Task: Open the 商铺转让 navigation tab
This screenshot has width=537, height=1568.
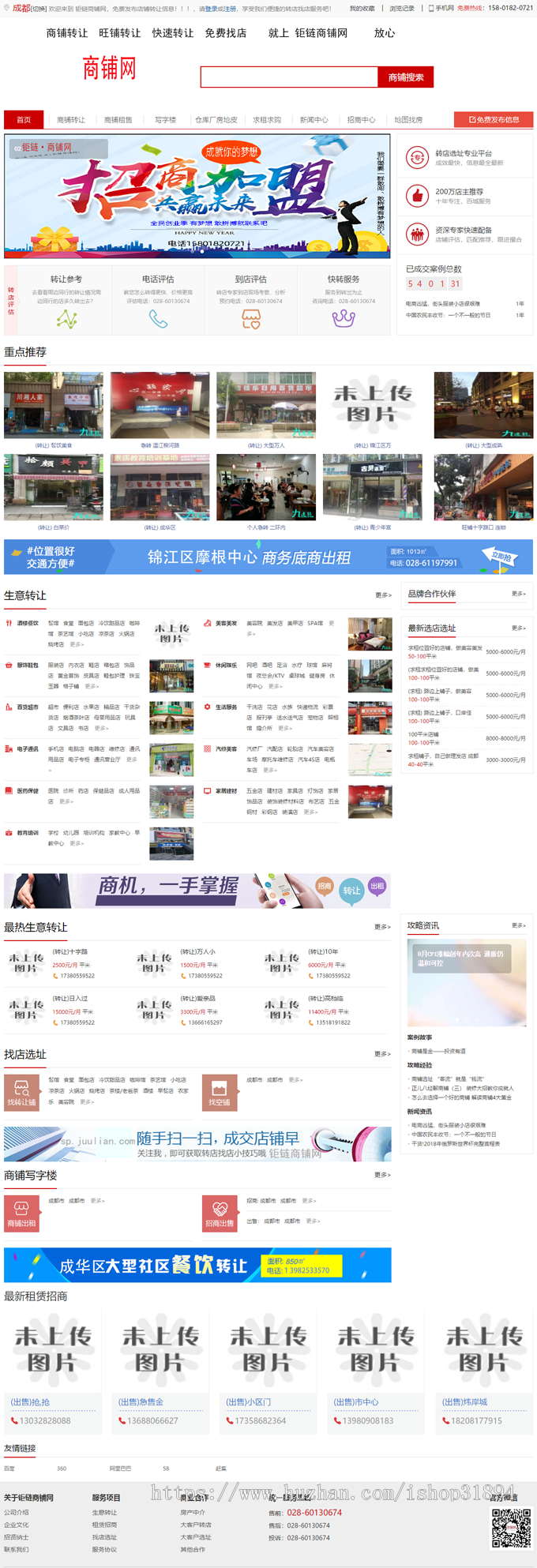Action: point(71,120)
